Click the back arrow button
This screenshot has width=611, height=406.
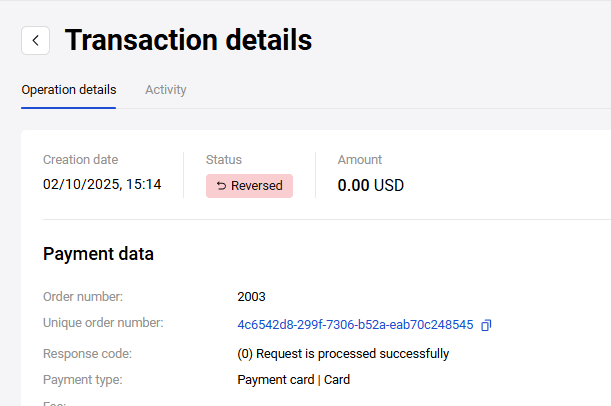[x=36, y=40]
